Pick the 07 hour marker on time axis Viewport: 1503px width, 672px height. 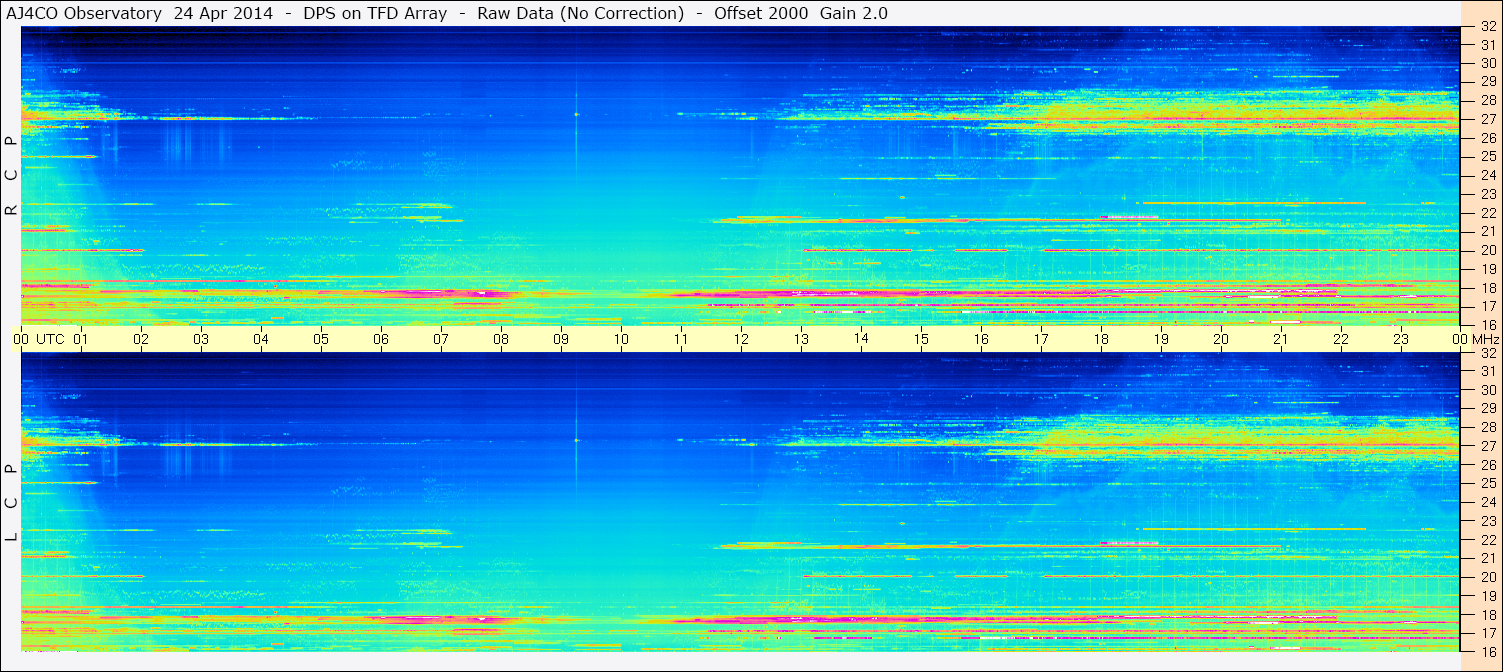[441, 339]
